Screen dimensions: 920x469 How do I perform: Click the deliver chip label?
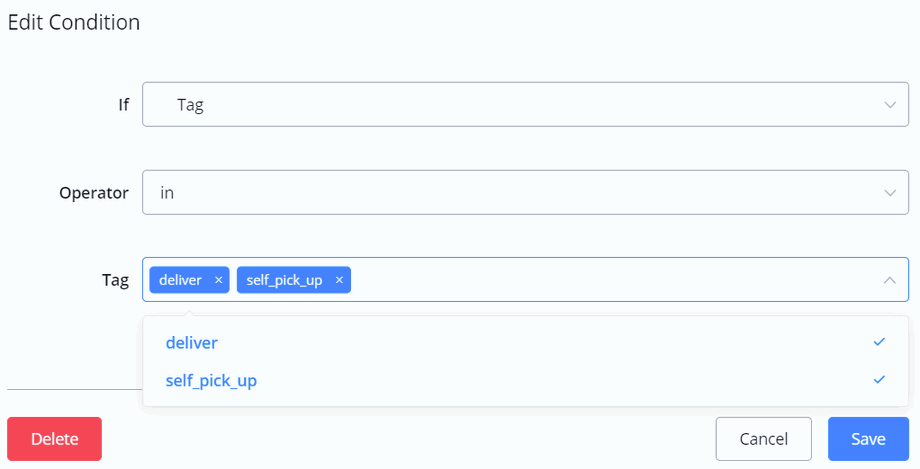pos(180,280)
